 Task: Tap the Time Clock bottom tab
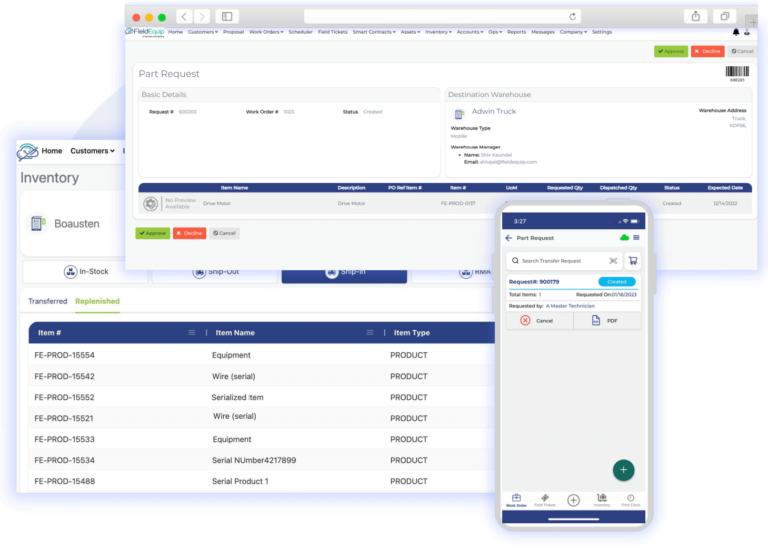tap(630, 500)
